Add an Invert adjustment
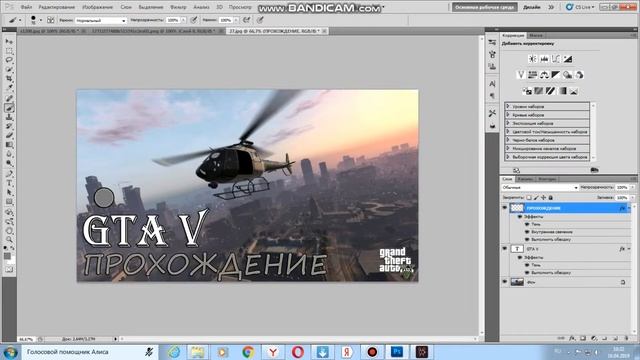 point(527,91)
